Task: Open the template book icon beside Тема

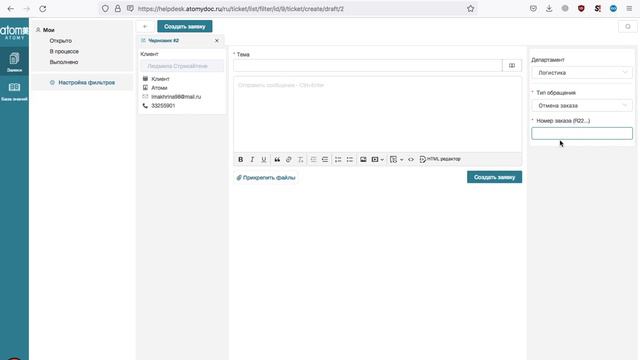Action: [512, 66]
